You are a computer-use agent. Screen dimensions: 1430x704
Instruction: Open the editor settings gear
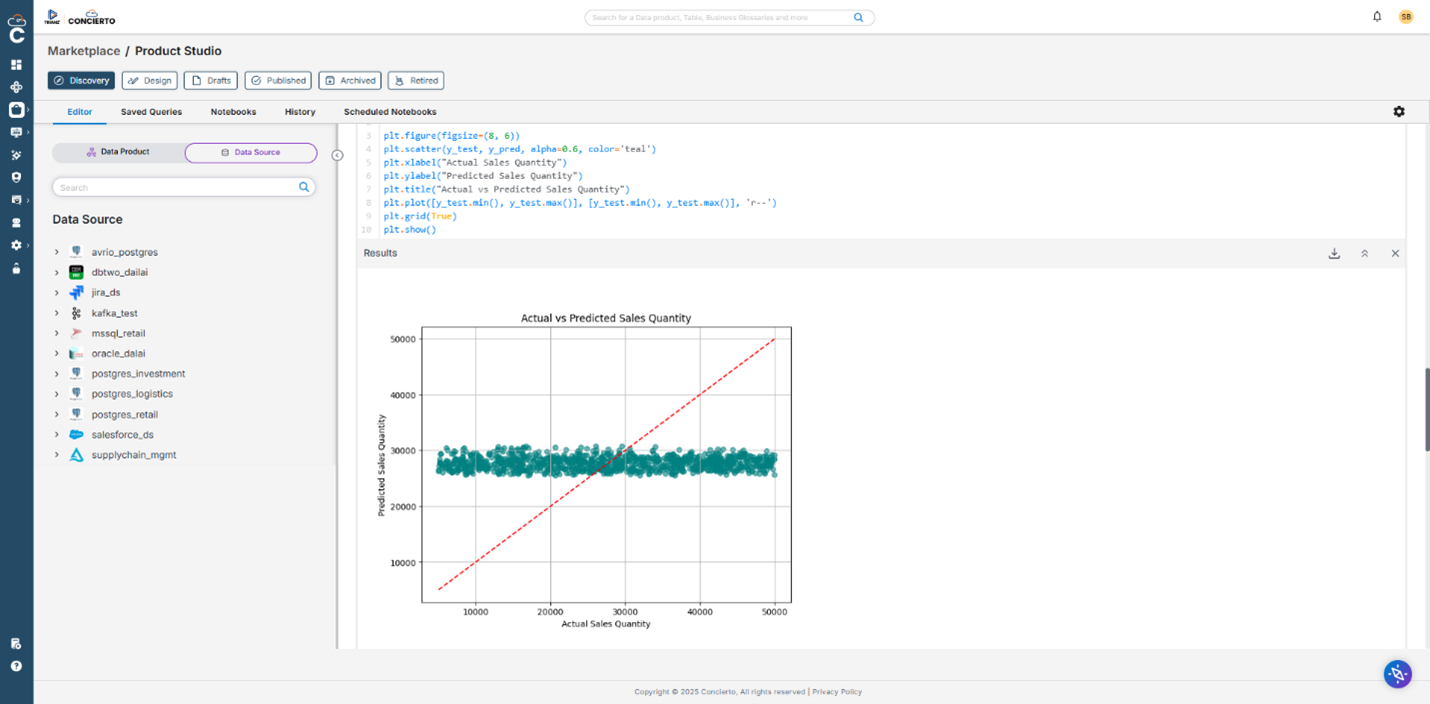1398,111
